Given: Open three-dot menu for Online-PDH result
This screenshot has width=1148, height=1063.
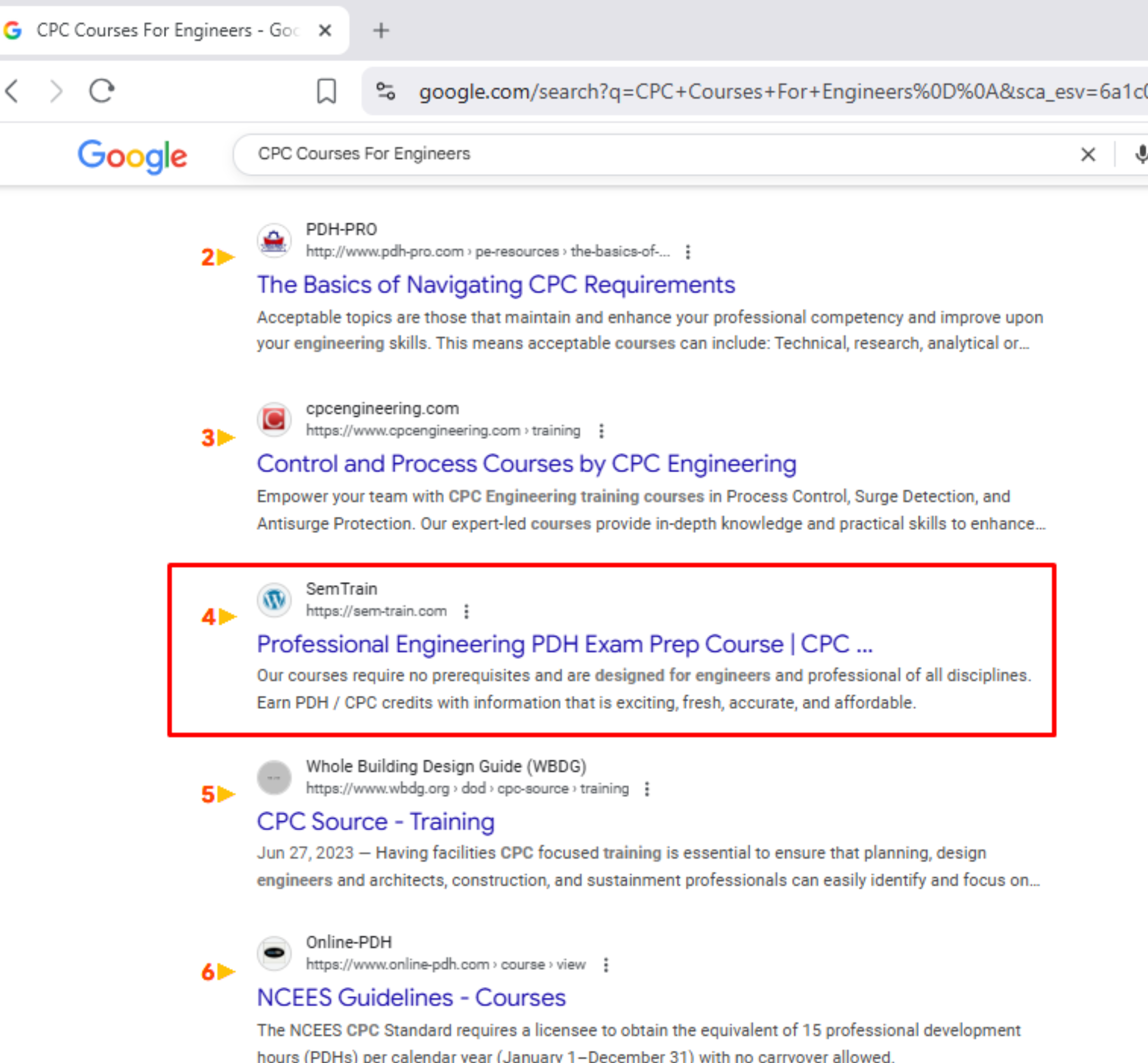Looking at the screenshot, I should (605, 965).
